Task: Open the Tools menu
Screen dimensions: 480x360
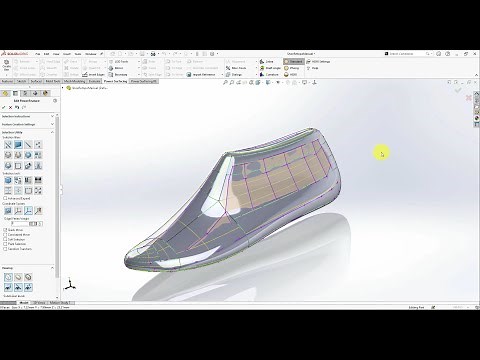Action: (78, 54)
